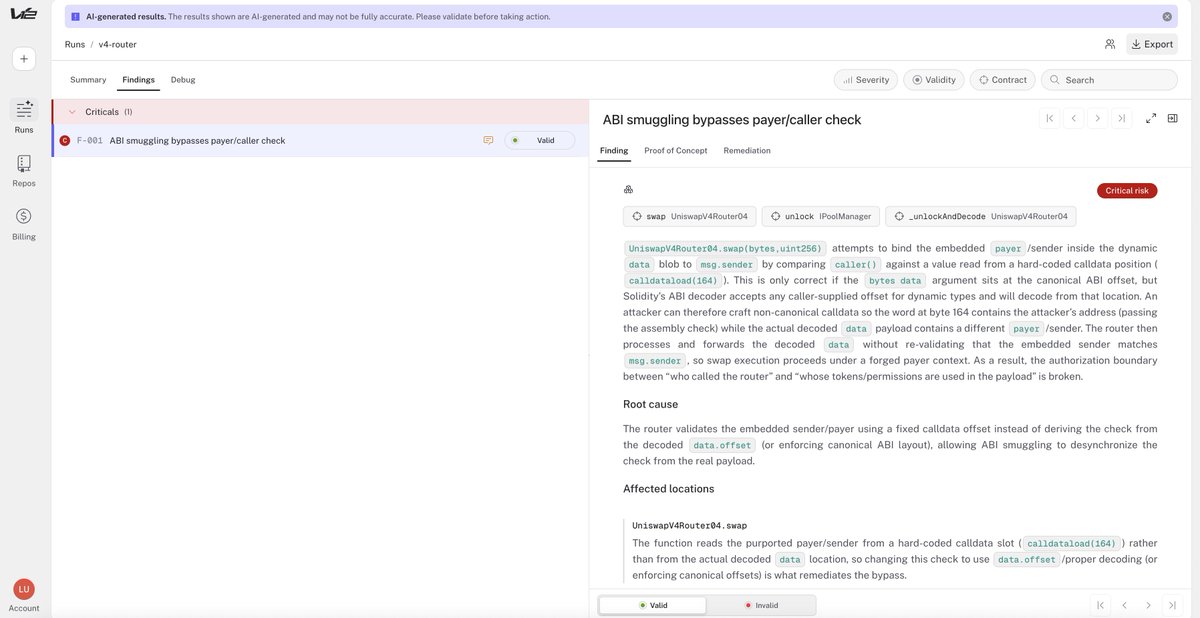The height and width of the screenshot is (618, 1200).
Task: Click the Search findings field
Action: click(1109, 80)
